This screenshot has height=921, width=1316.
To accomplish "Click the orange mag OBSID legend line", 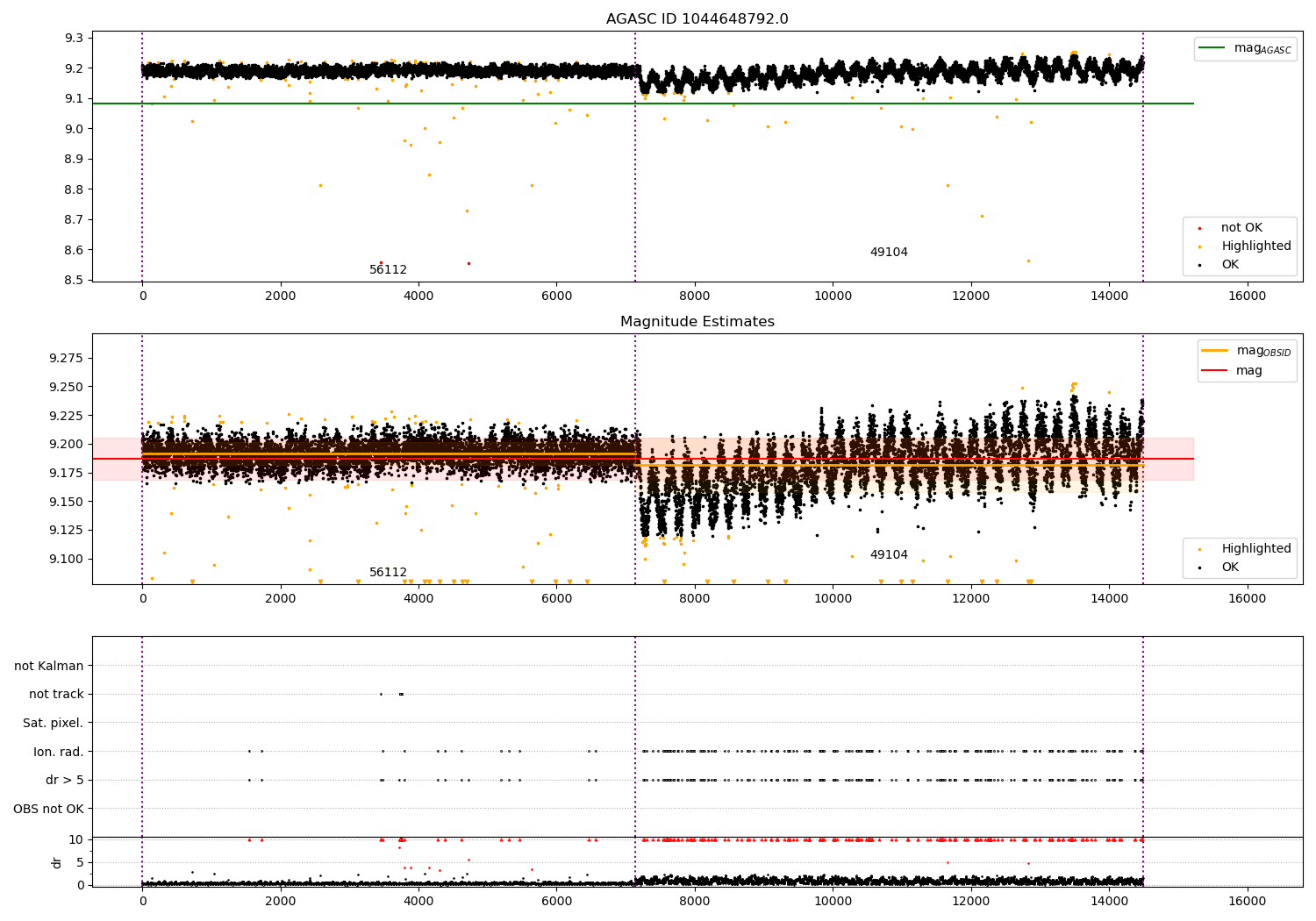I will (x=1214, y=351).
